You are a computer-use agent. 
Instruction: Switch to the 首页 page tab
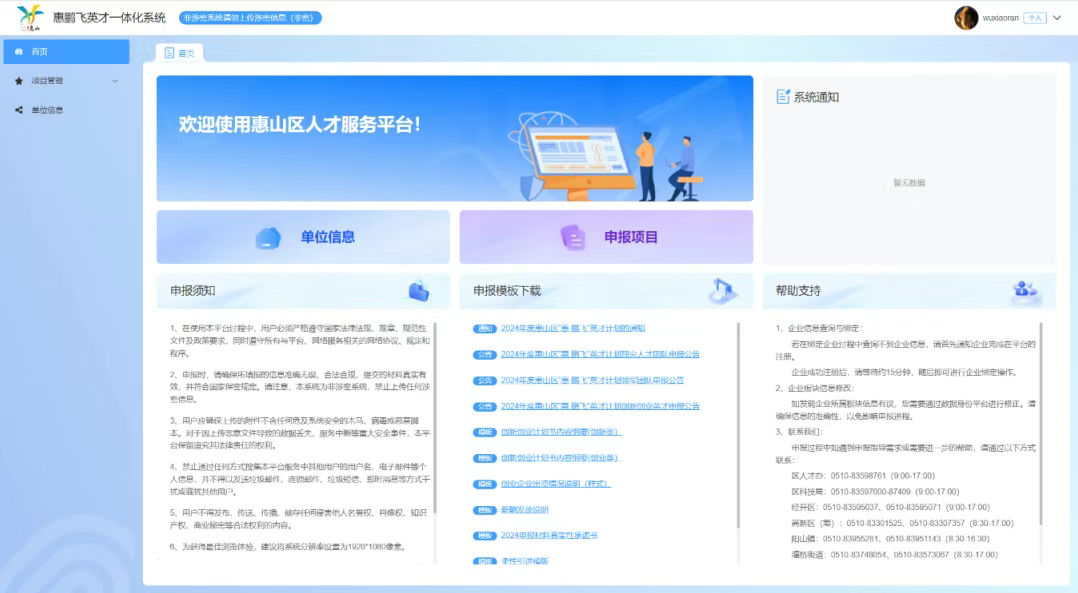180,53
